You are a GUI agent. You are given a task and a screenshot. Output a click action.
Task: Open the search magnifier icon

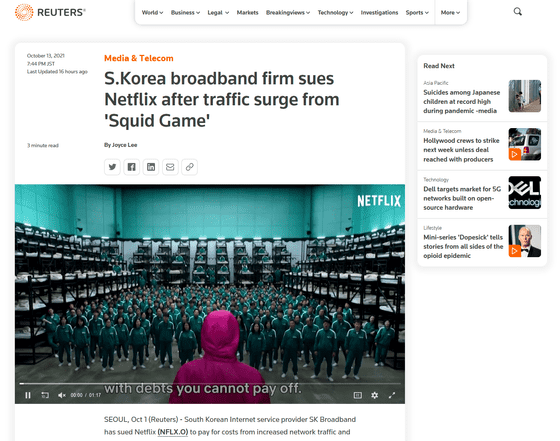tap(518, 12)
